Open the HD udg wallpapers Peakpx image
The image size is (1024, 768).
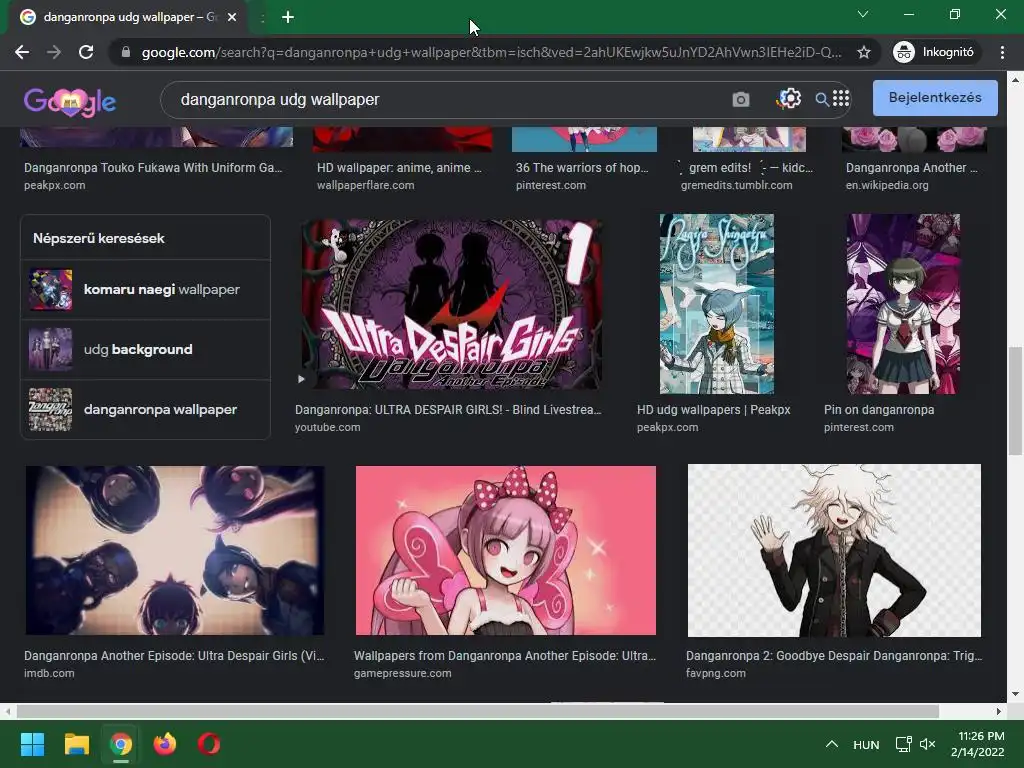pyautogui.click(x=716, y=304)
